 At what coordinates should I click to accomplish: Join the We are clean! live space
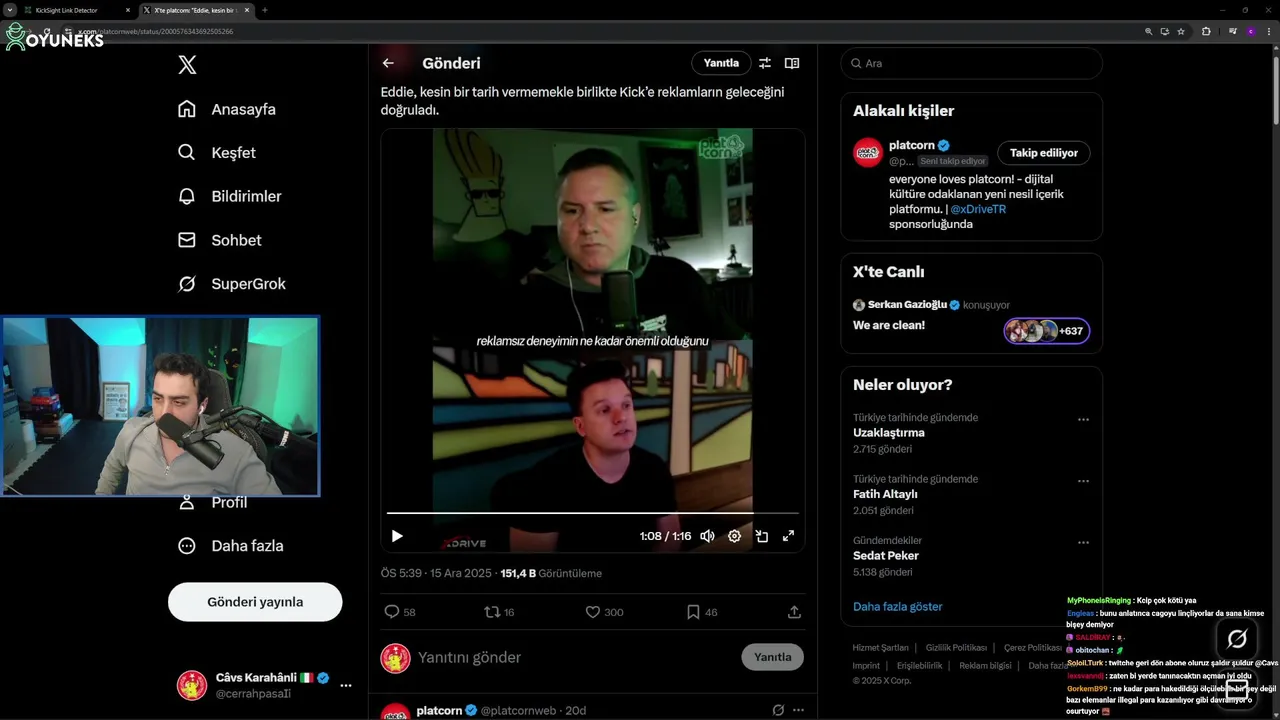point(889,325)
